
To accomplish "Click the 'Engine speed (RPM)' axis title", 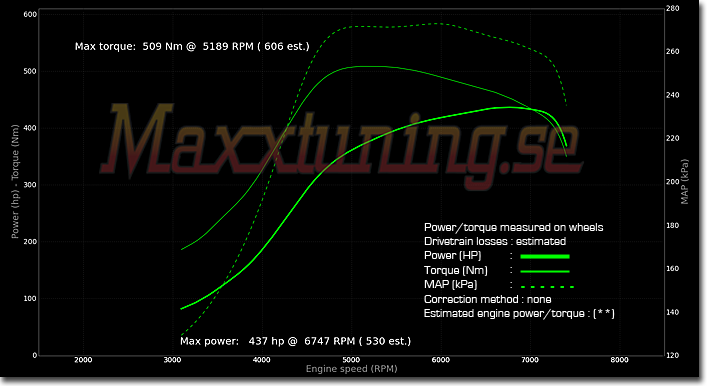I will pyautogui.click(x=351, y=369).
